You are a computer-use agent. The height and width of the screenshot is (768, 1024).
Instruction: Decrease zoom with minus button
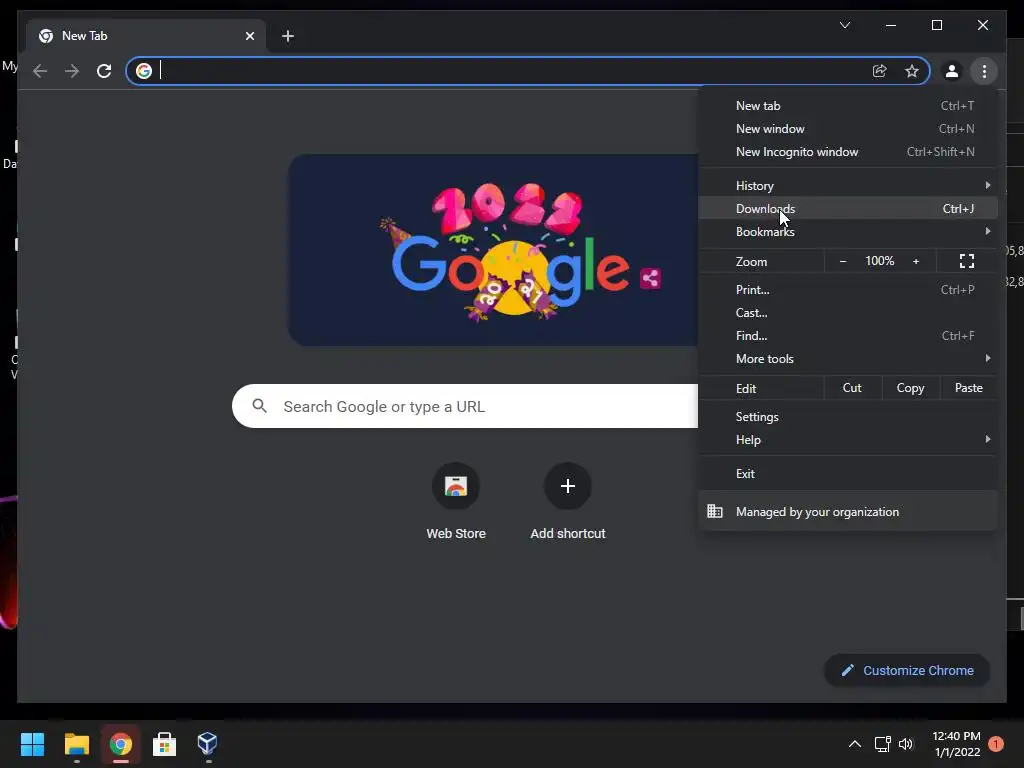(x=842, y=261)
